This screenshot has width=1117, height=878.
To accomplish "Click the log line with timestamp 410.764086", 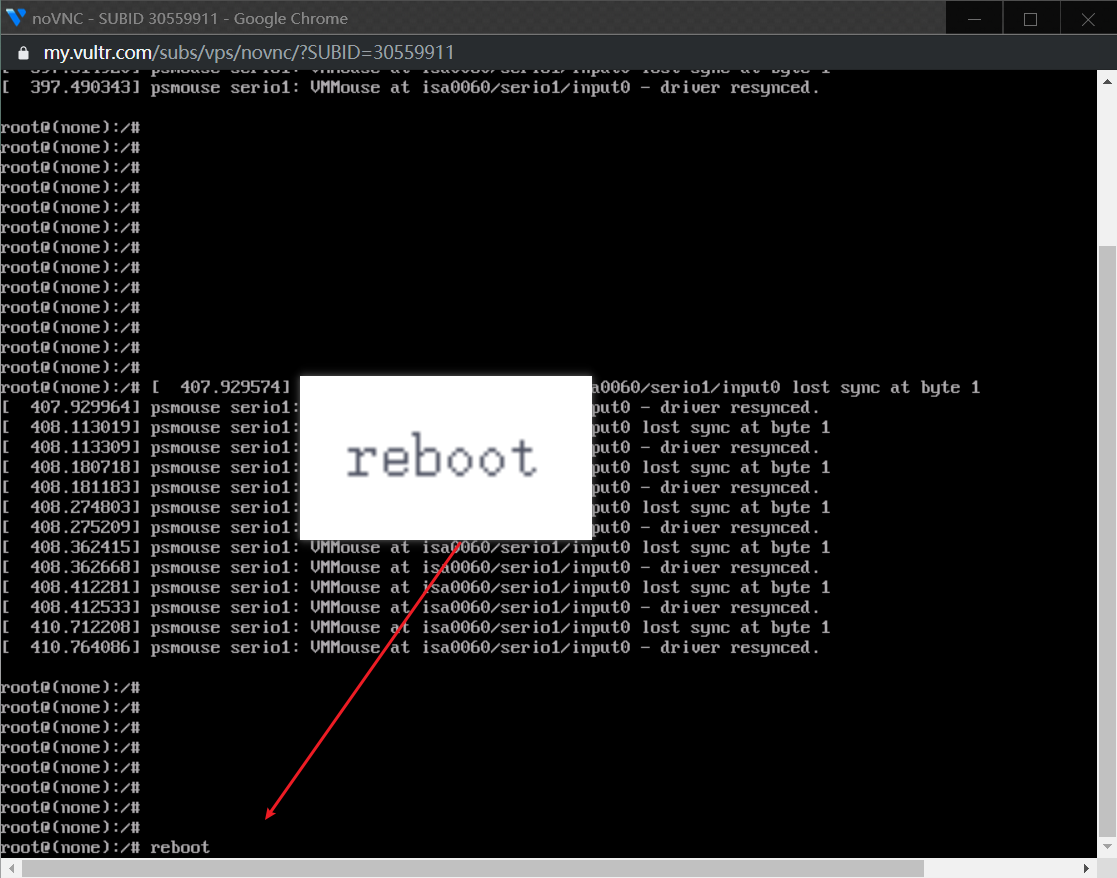I will click(x=410, y=647).
